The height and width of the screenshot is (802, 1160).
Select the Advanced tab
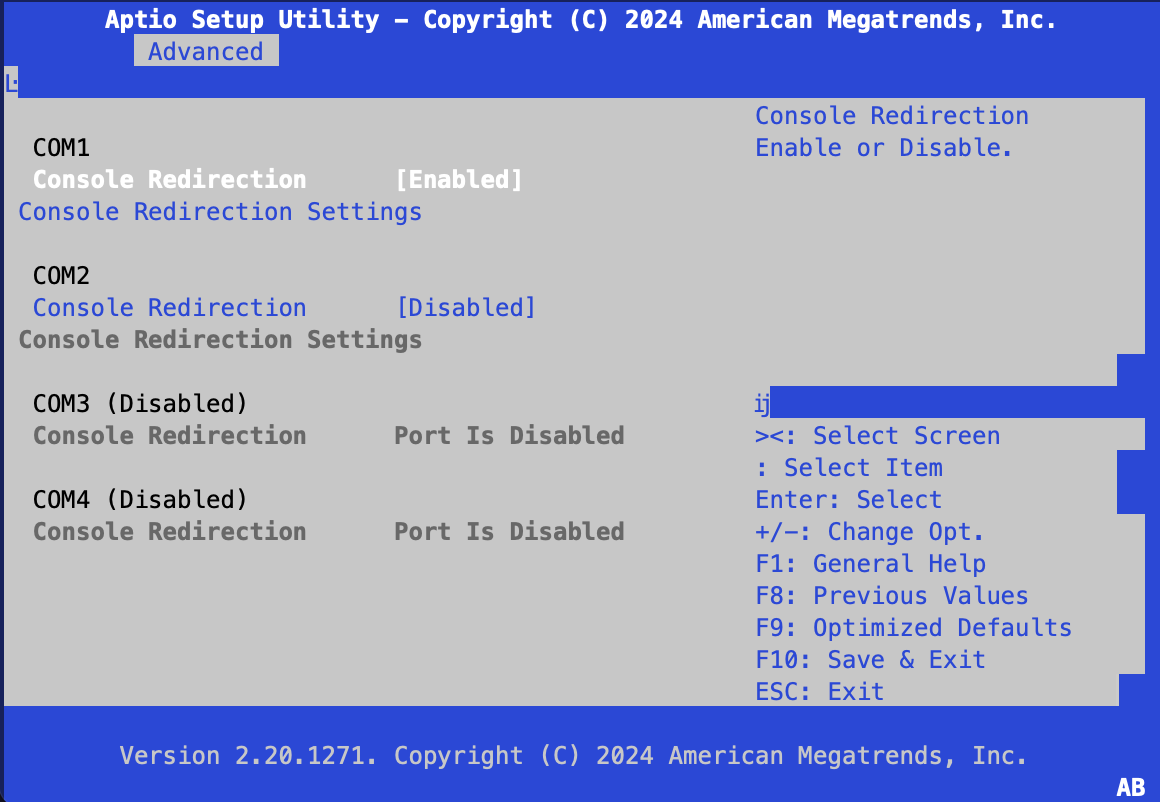[x=206, y=51]
